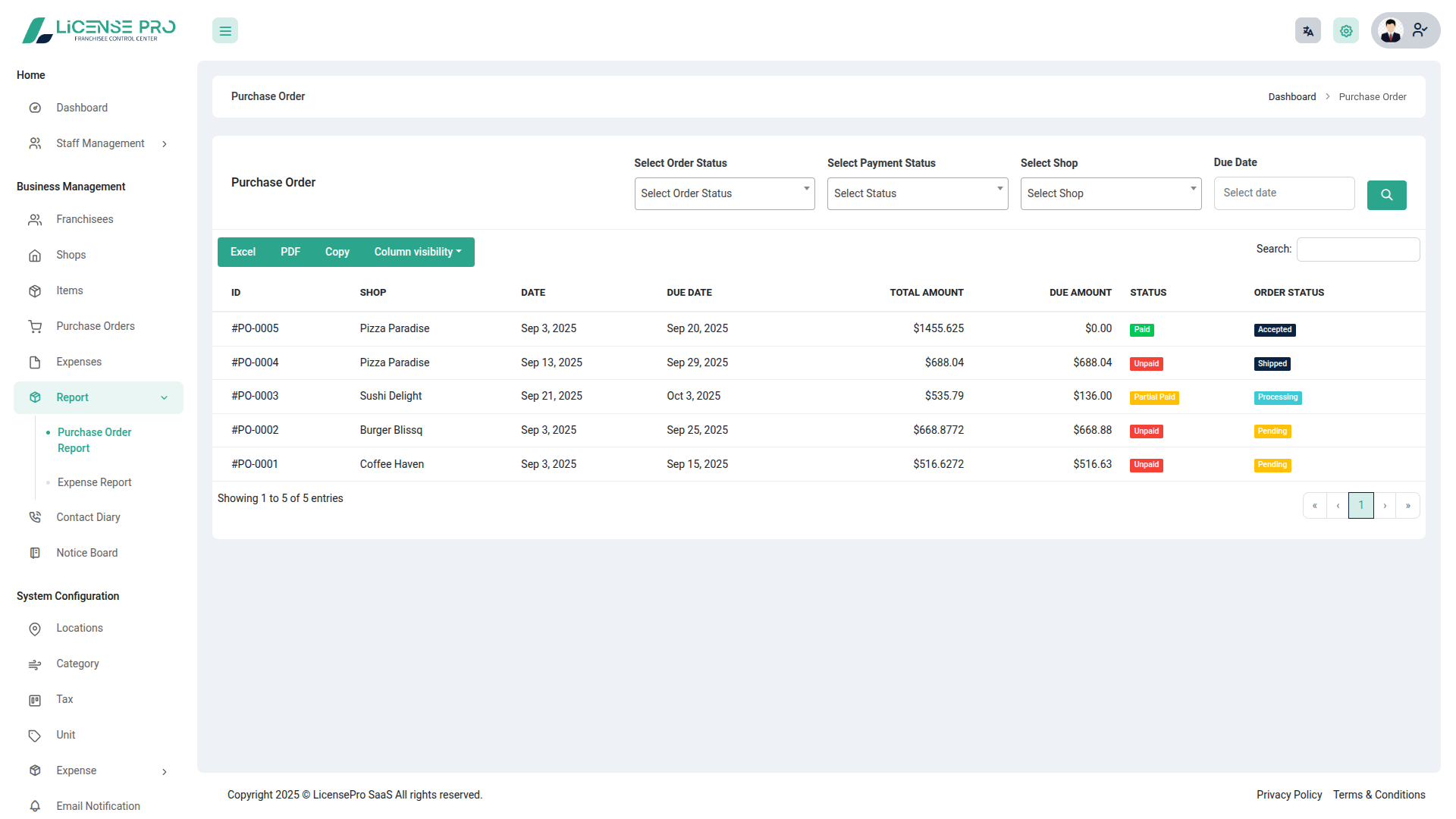The width and height of the screenshot is (1456, 819).
Task: Expand Column visibility menu
Action: point(417,253)
